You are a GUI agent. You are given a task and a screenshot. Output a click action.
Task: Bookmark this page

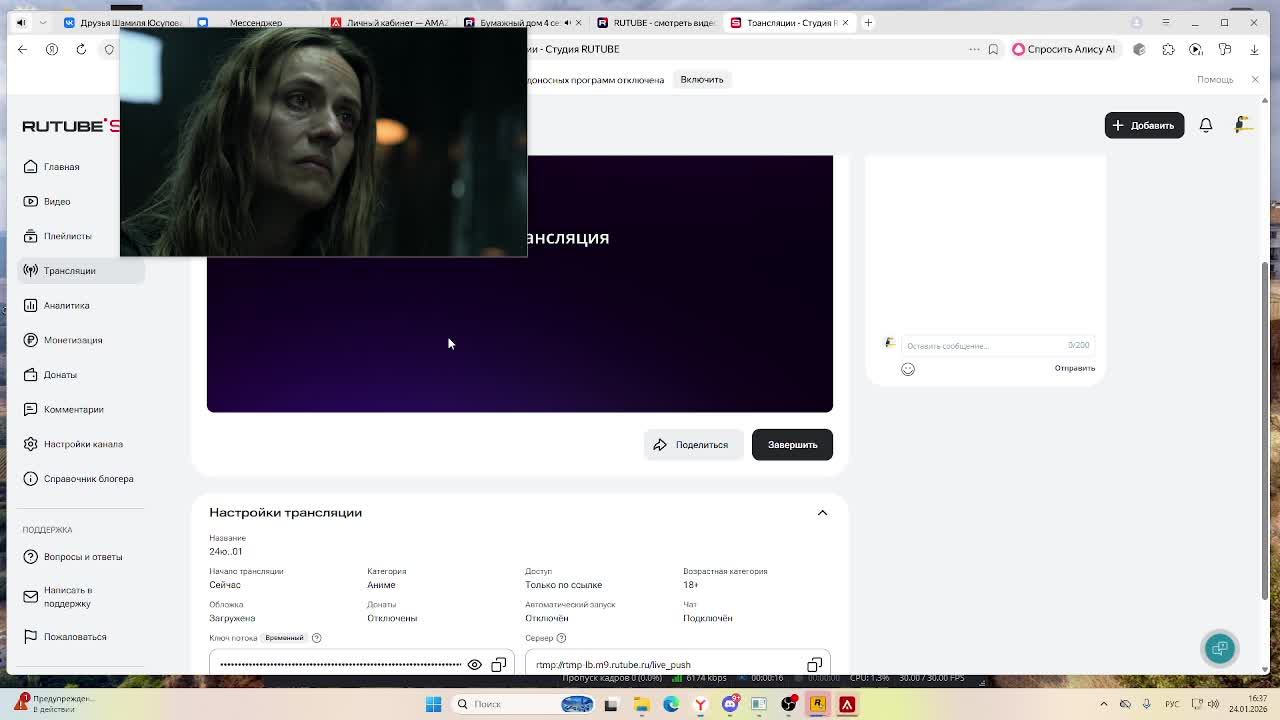(993, 49)
